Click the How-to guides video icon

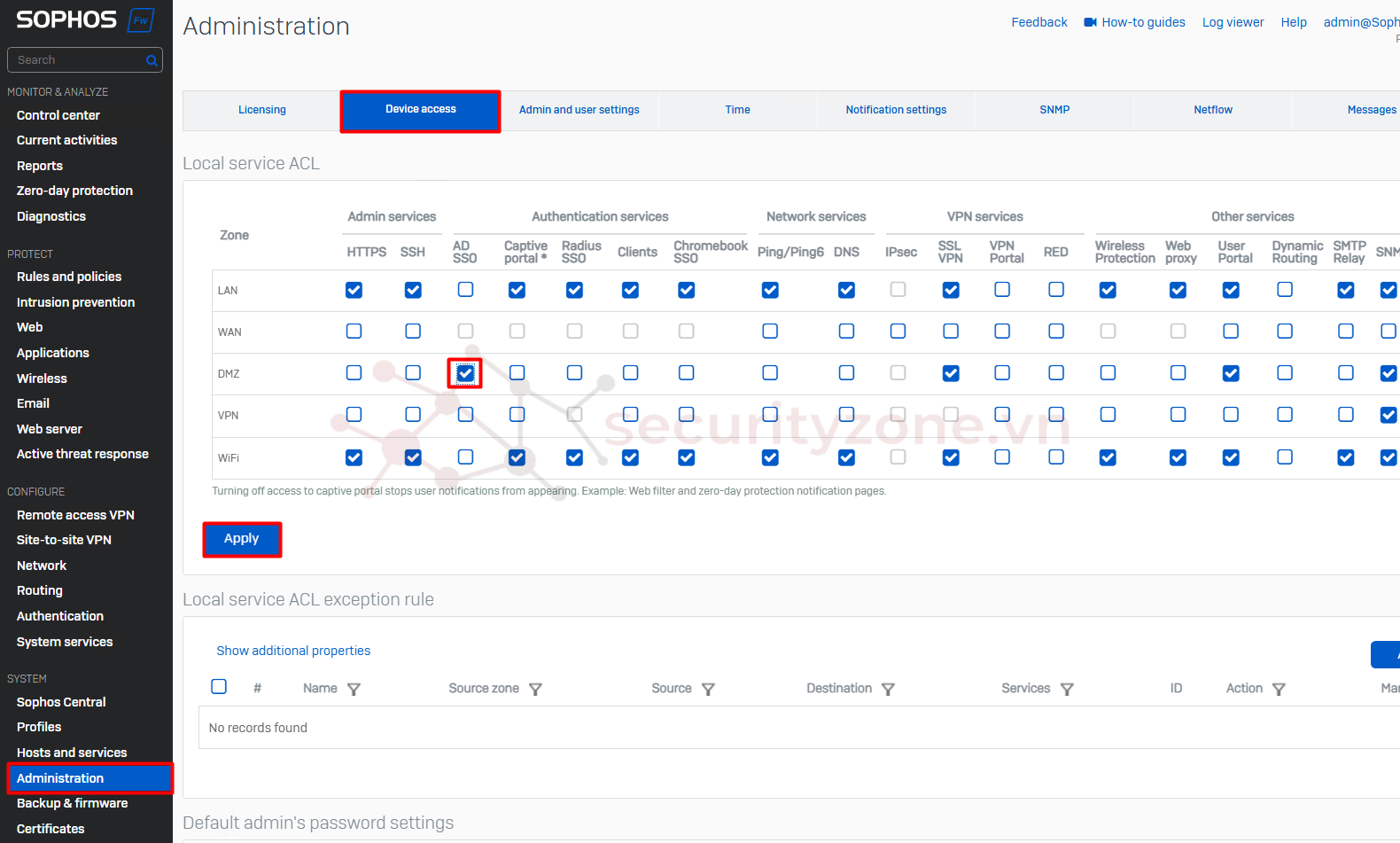(x=1090, y=22)
